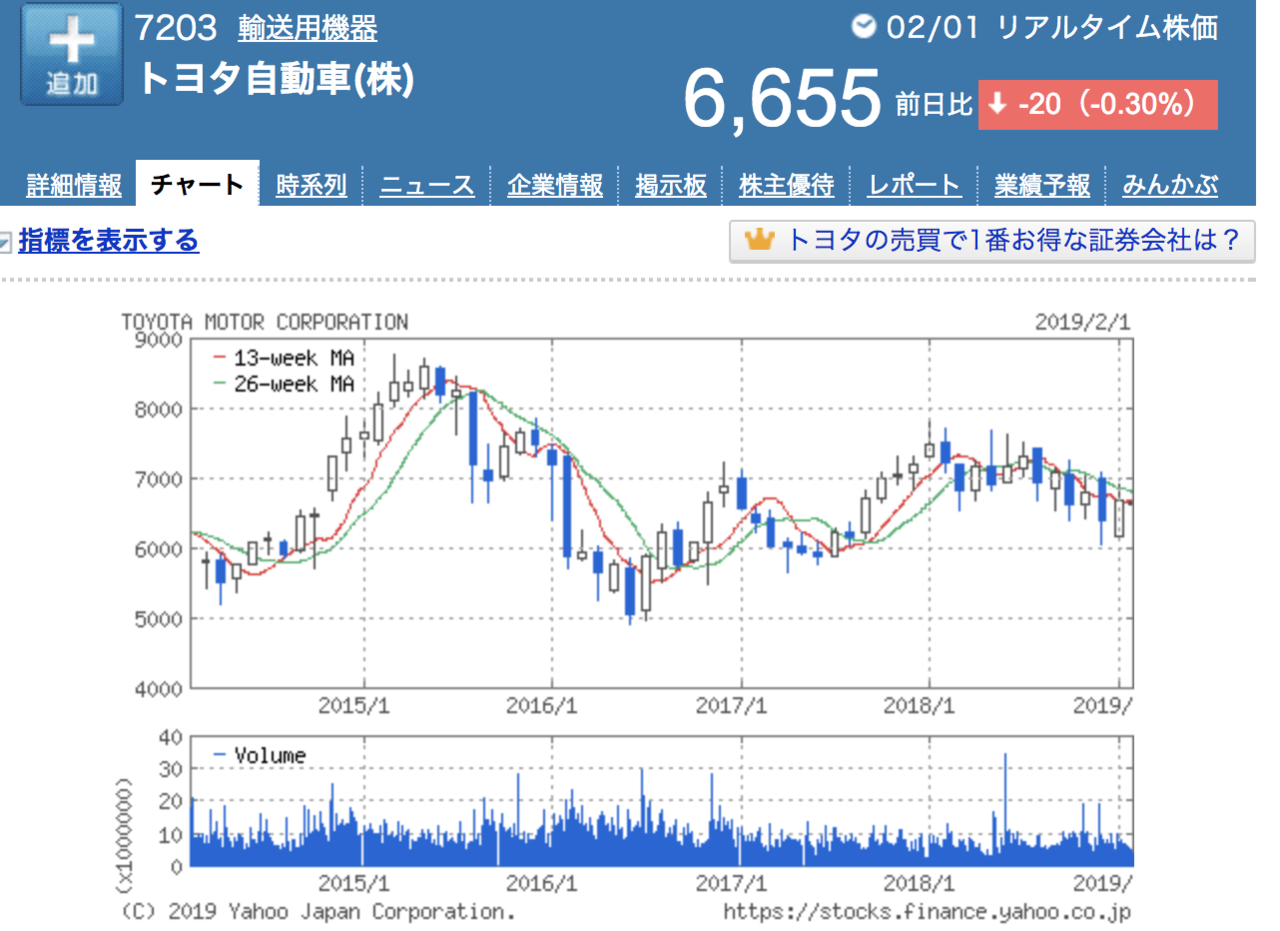Click the Volume legend label

[260, 754]
